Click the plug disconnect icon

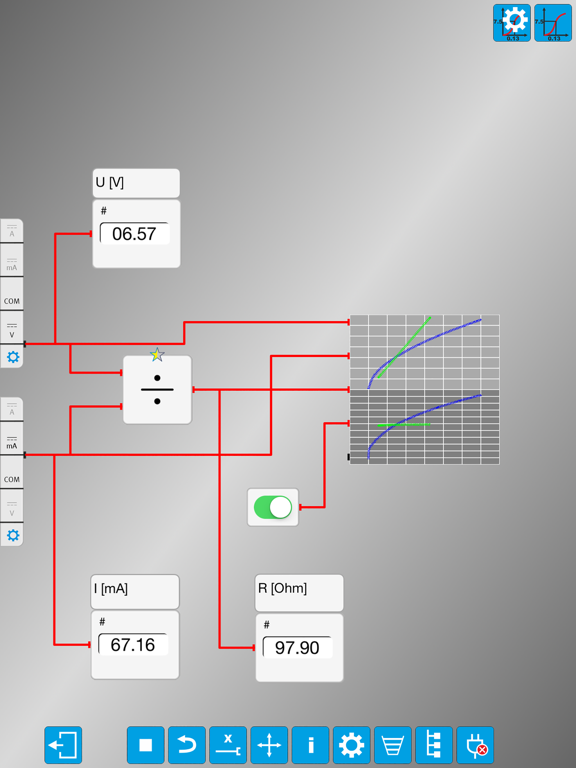(475, 745)
